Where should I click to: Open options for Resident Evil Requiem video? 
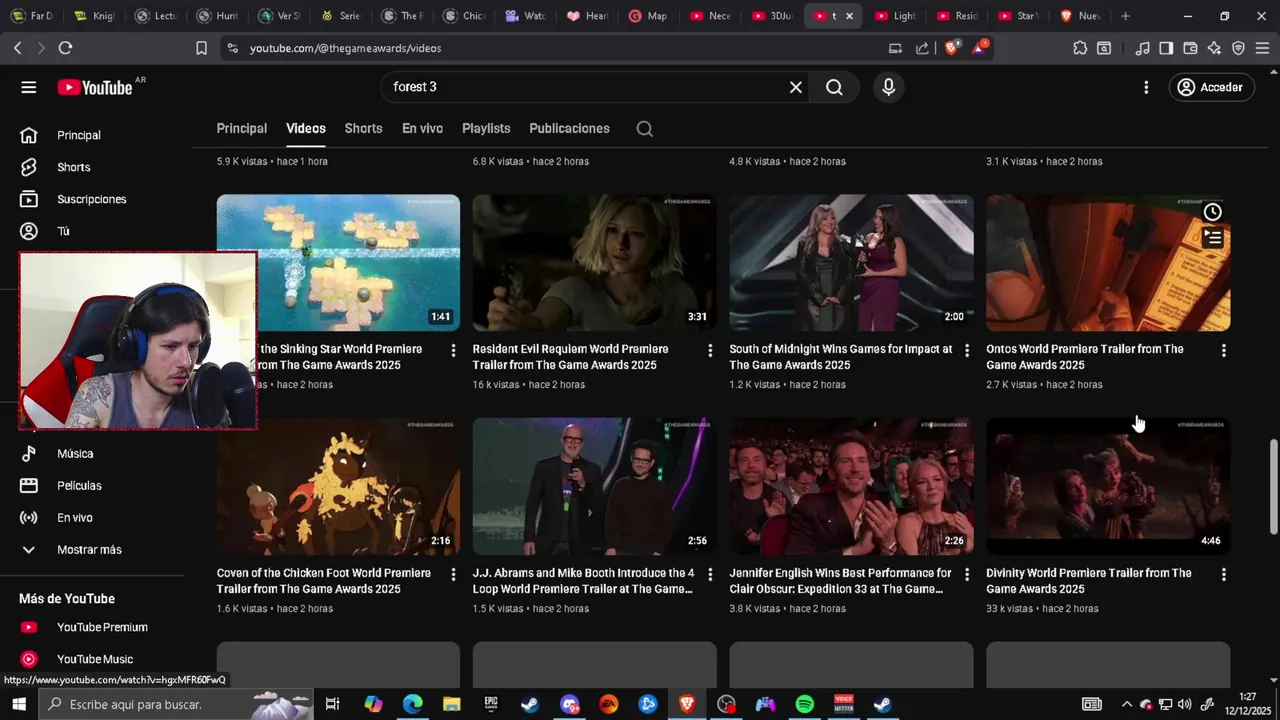(x=710, y=350)
